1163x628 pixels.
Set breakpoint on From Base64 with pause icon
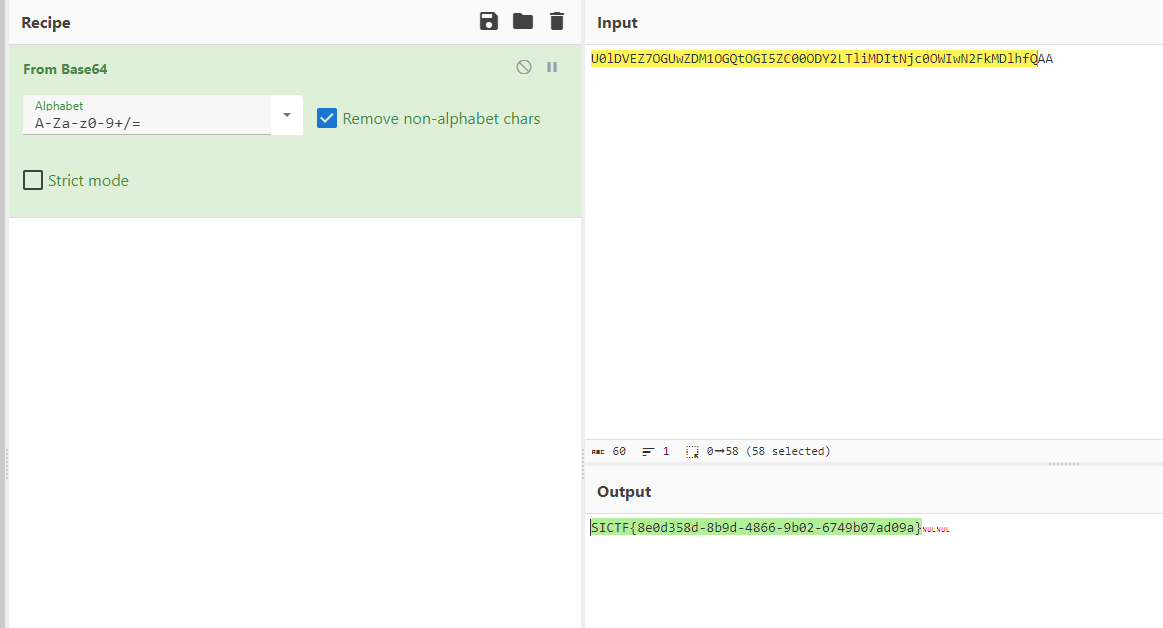(x=552, y=67)
